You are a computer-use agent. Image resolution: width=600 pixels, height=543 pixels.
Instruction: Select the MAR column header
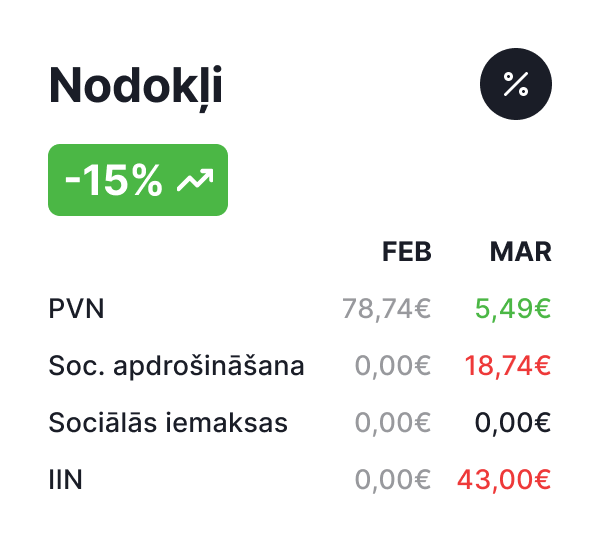(521, 252)
